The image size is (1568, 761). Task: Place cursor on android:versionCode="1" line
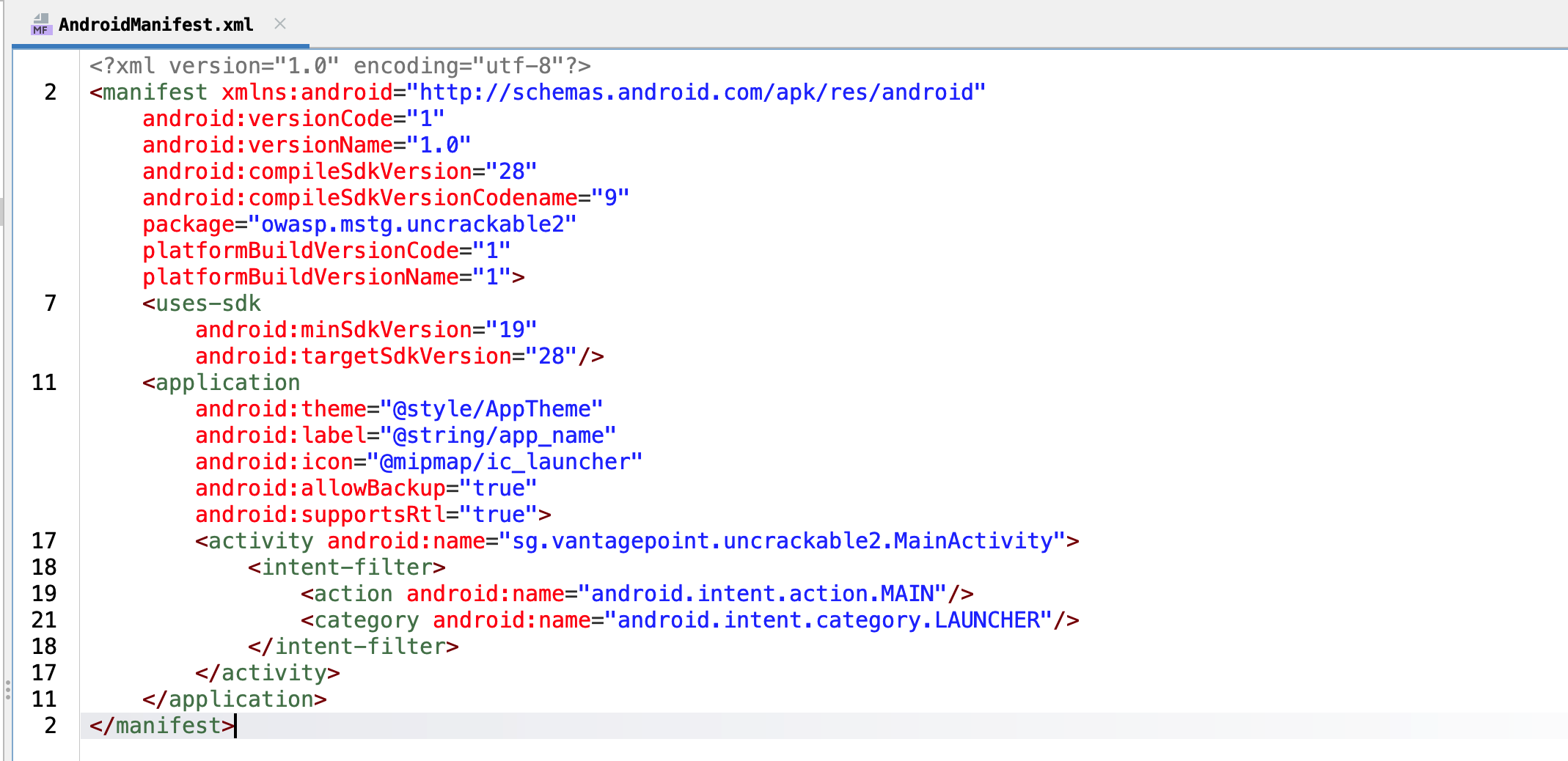293,119
